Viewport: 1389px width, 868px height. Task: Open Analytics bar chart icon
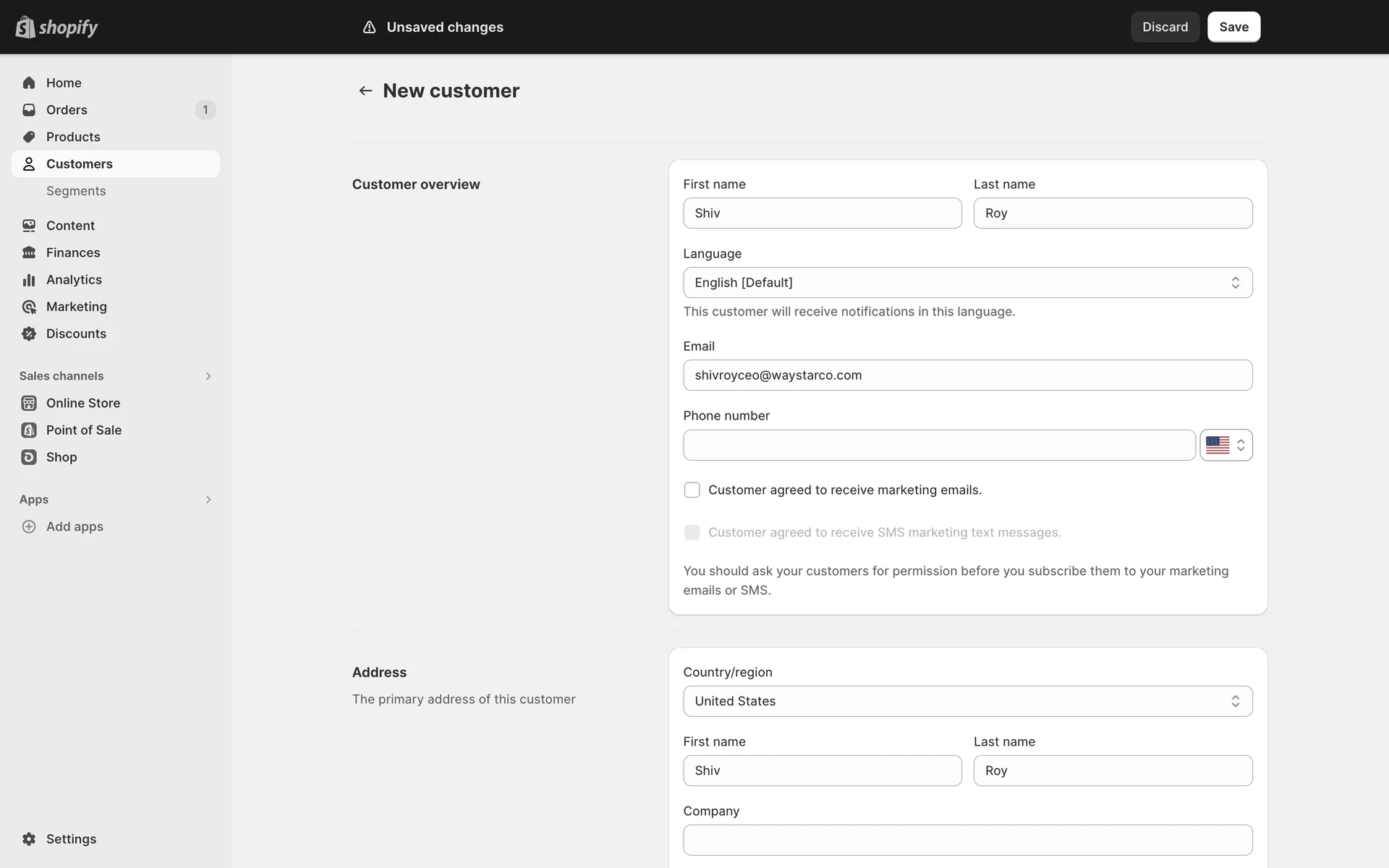[x=29, y=280]
